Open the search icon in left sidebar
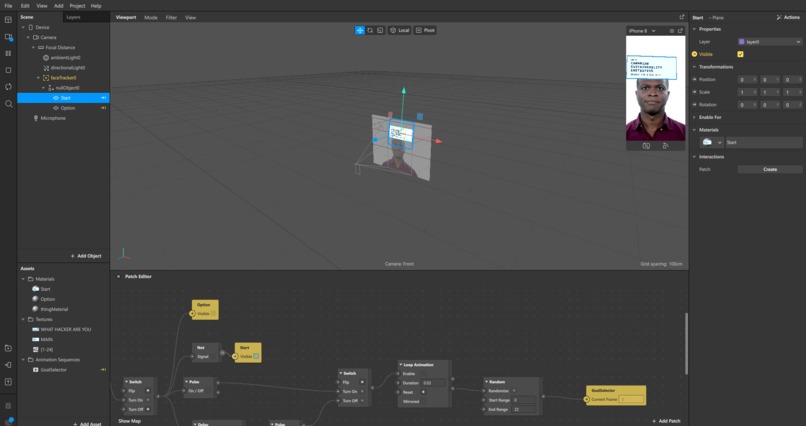 coord(8,104)
